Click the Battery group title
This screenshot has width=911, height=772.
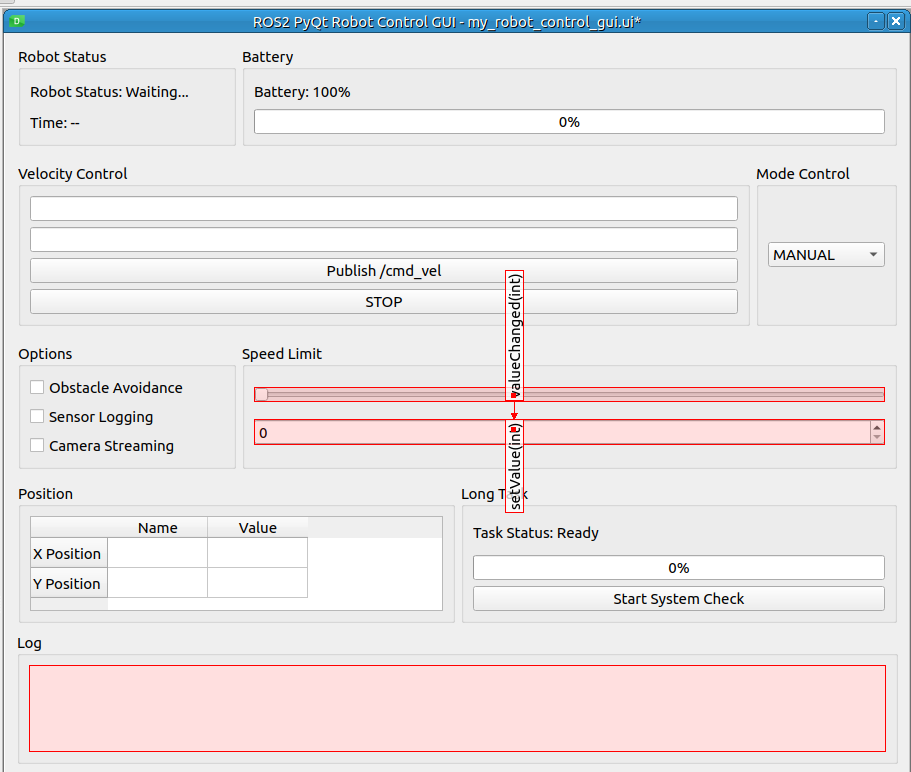(x=267, y=57)
